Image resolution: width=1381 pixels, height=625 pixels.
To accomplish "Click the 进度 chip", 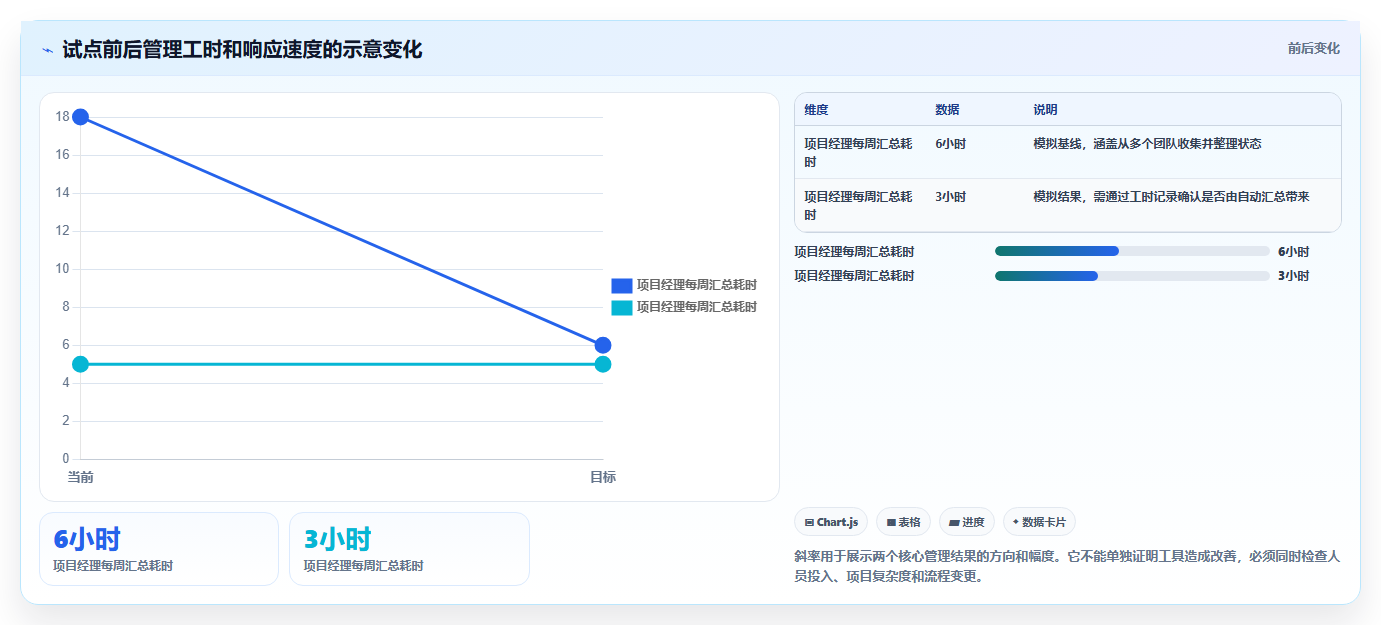I will click(967, 522).
